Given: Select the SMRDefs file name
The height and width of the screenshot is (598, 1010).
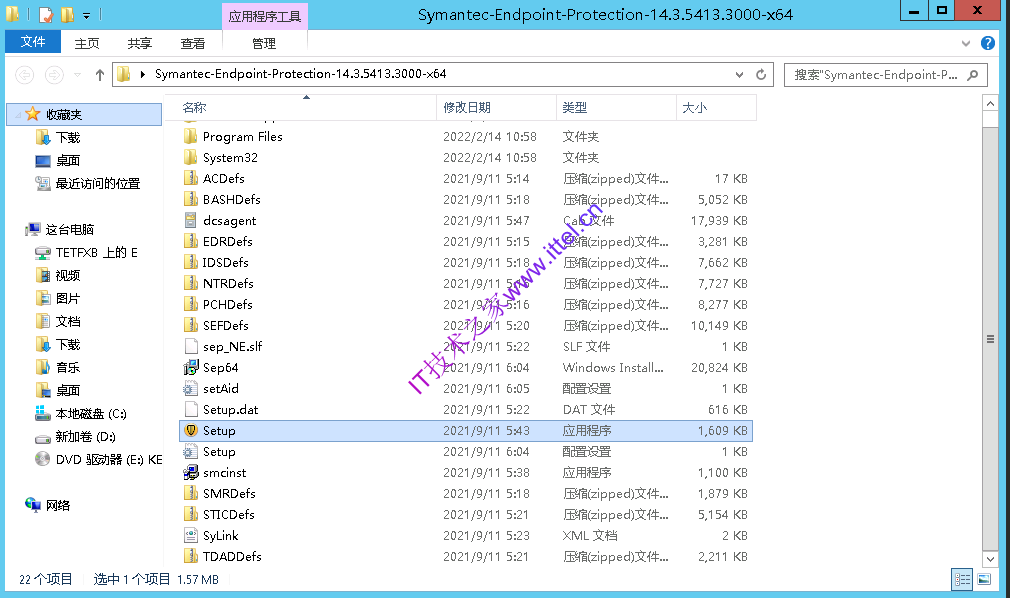Looking at the screenshot, I should (x=229, y=494).
